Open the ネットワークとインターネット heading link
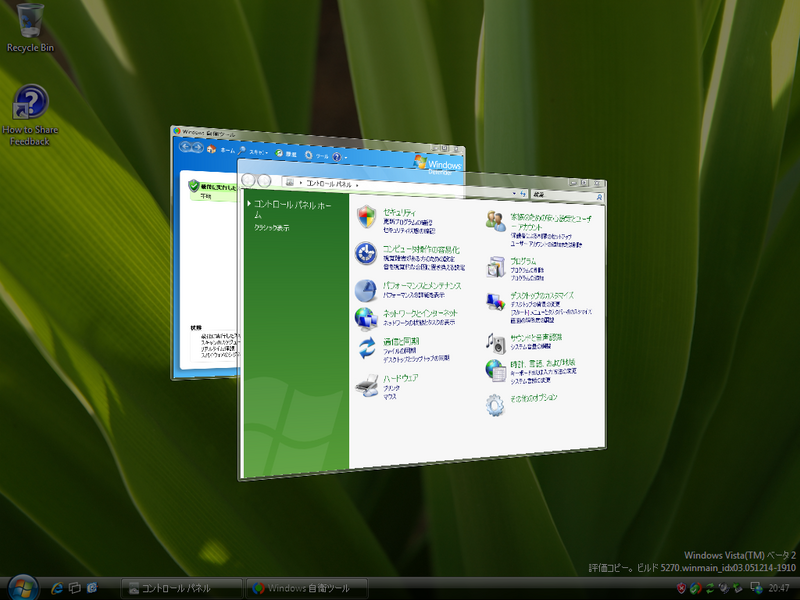 (420, 313)
